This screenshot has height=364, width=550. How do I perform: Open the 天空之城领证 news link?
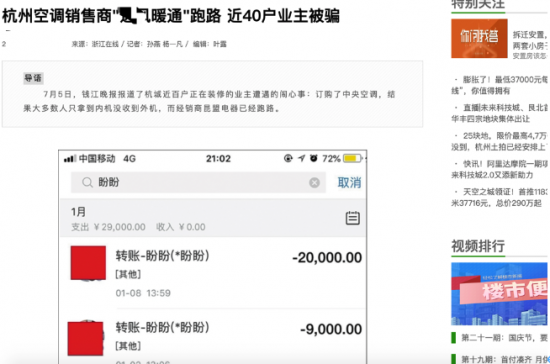pos(499,197)
